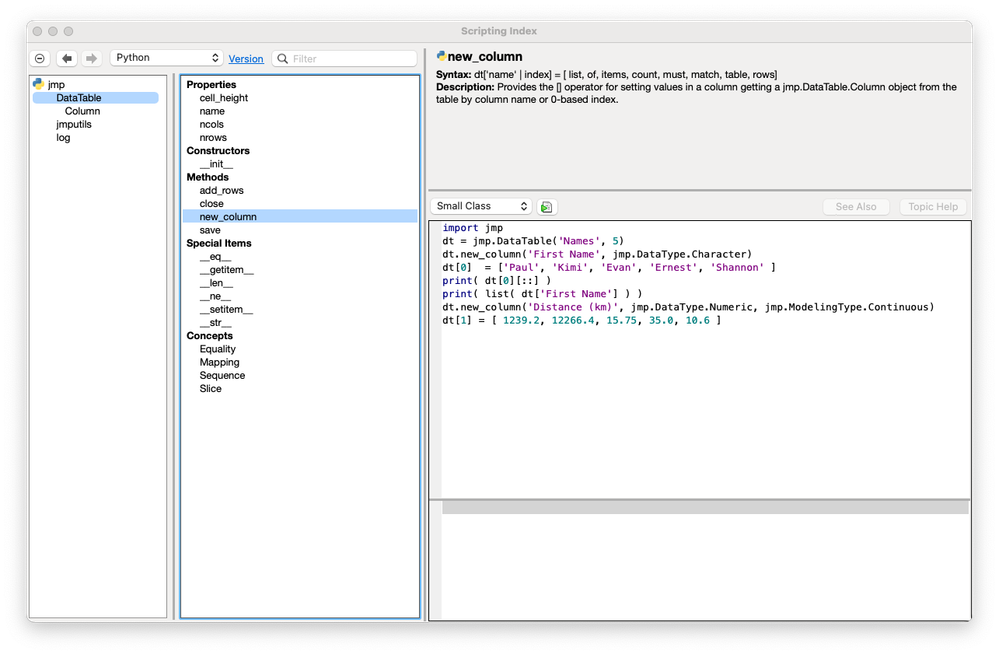Click the Python logo next to jmp
The width and height of the screenshot is (999, 655).
click(x=38, y=85)
